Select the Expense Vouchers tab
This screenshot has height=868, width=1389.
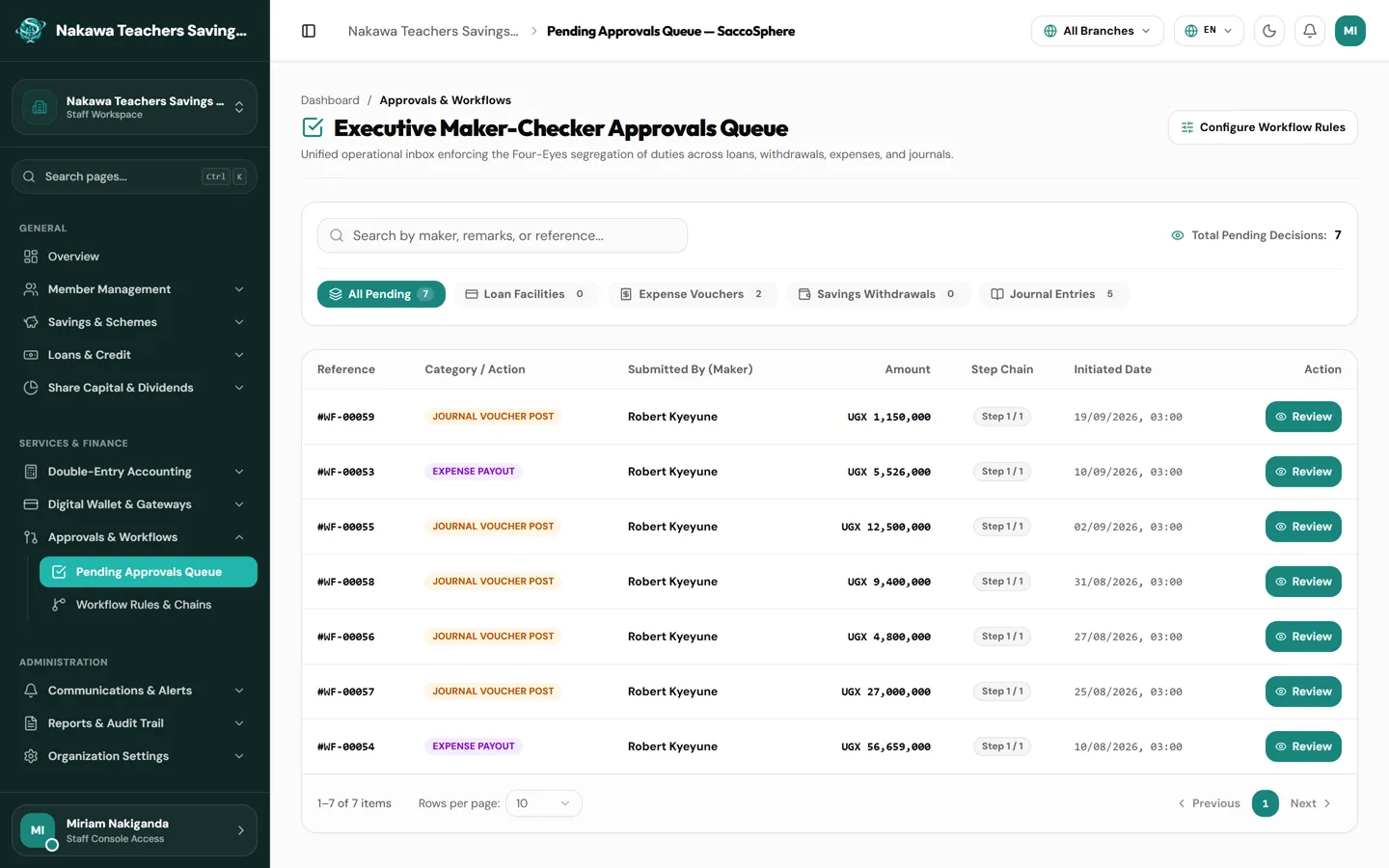click(693, 294)
